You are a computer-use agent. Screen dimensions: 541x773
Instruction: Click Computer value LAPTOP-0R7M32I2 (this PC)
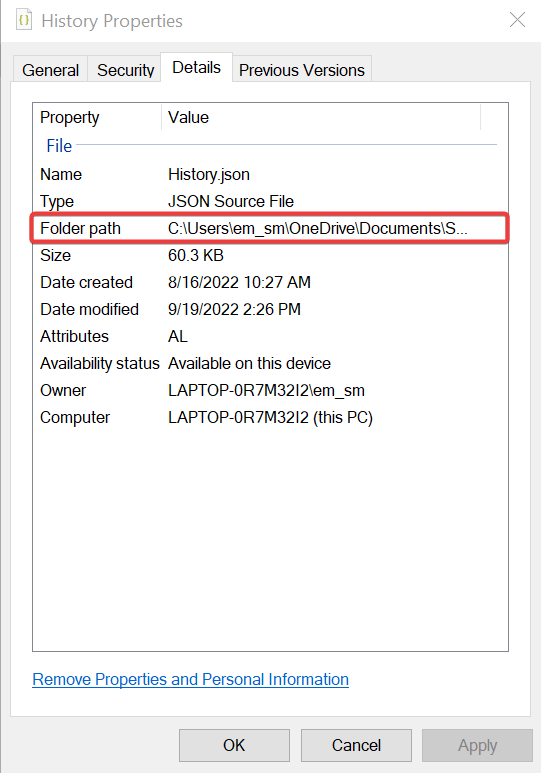[270, 418]
